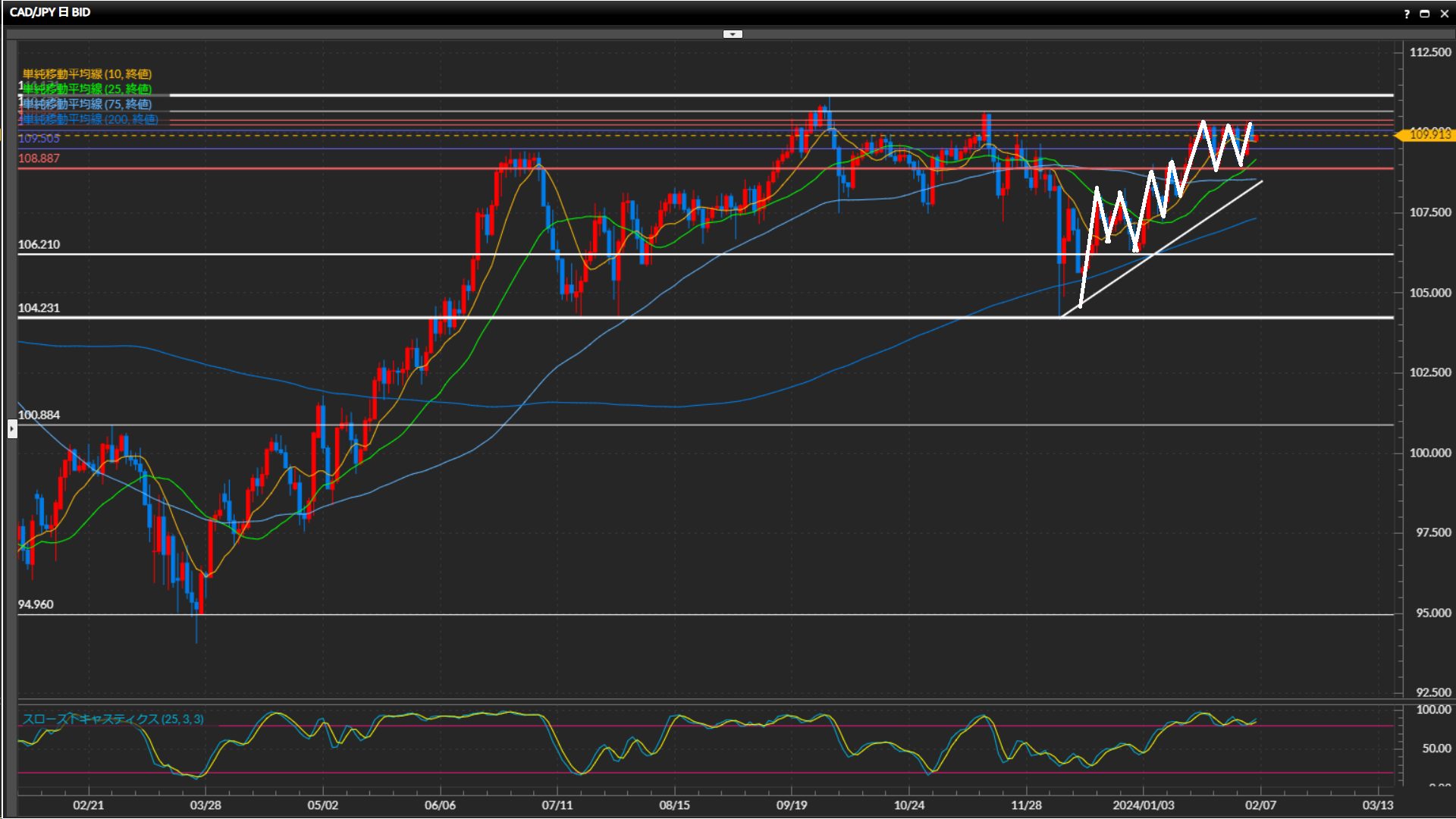Select the Slow Stochastics (25, 3, 3) label
1456x819 pixels.
(x=113, y=719)
